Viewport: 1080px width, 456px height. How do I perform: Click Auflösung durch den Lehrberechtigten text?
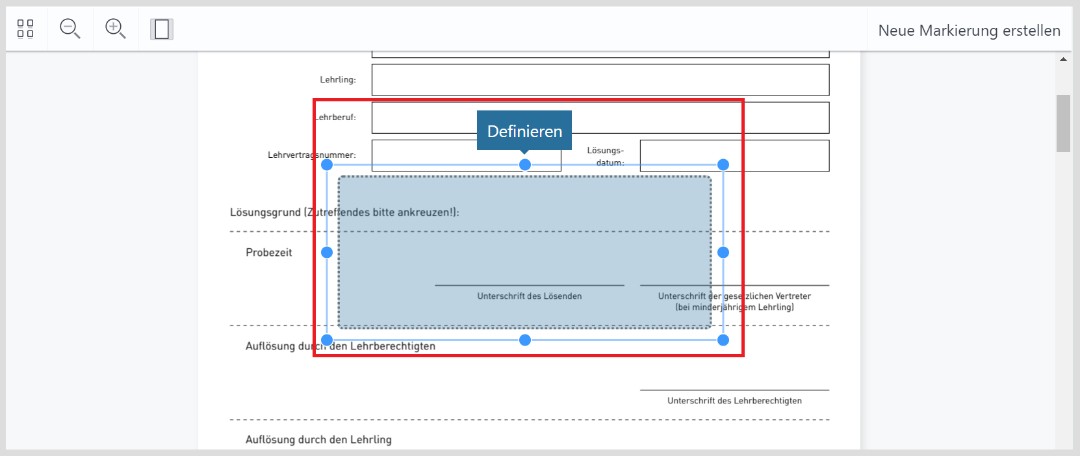coord(340,346)
